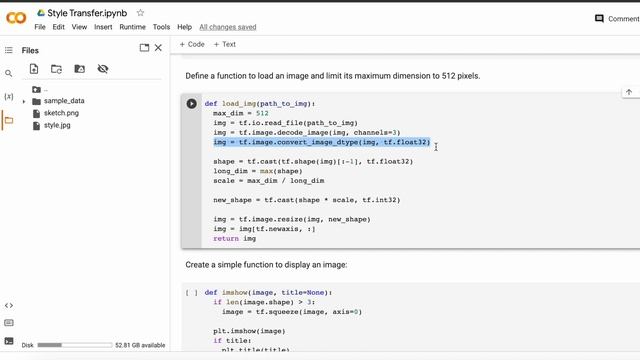Click the Google Drive icon beside the title
The height and width of the screenshot is (360, 640).
(41, 13)
